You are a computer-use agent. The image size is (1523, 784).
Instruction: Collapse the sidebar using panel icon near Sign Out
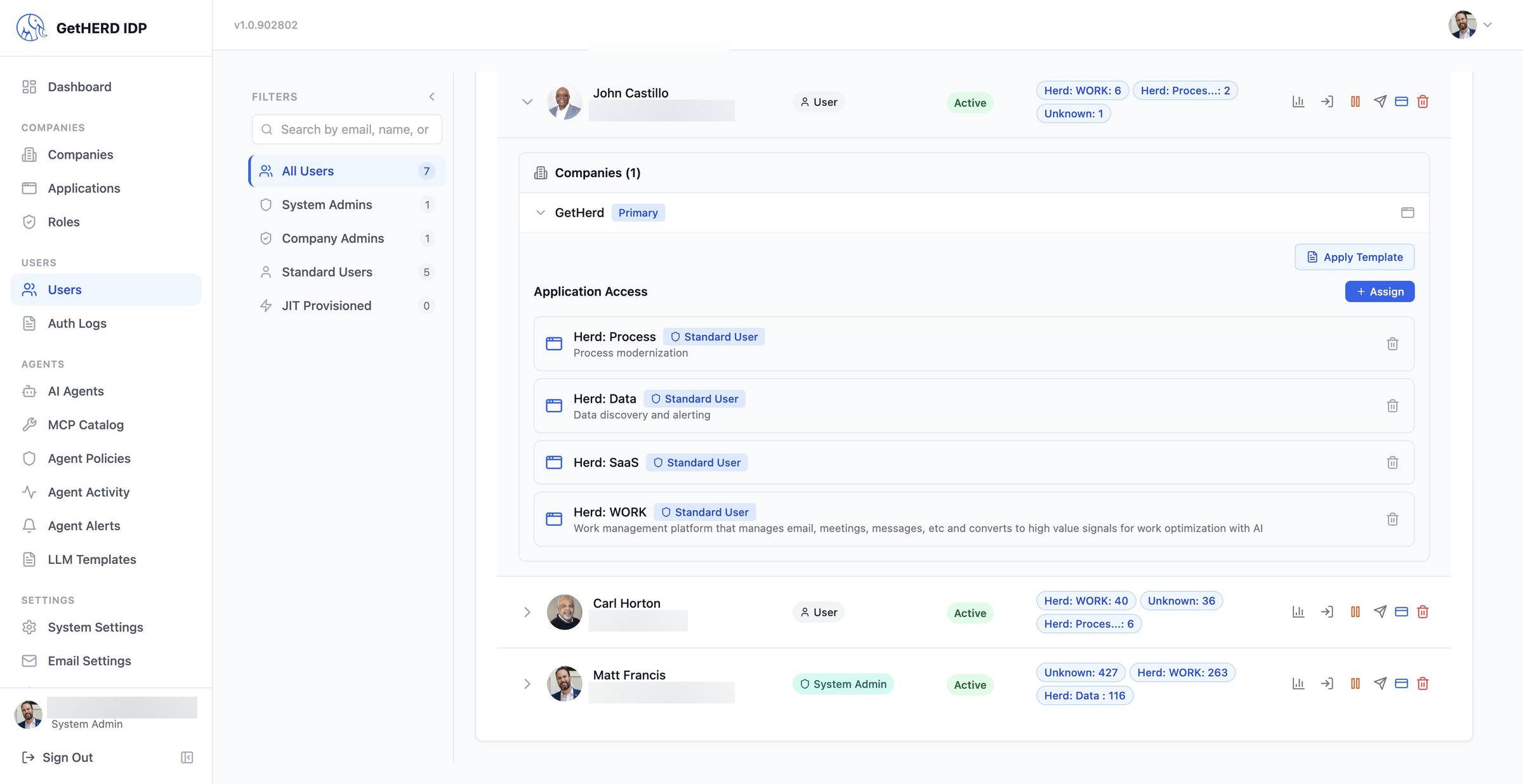coord(187,757)
